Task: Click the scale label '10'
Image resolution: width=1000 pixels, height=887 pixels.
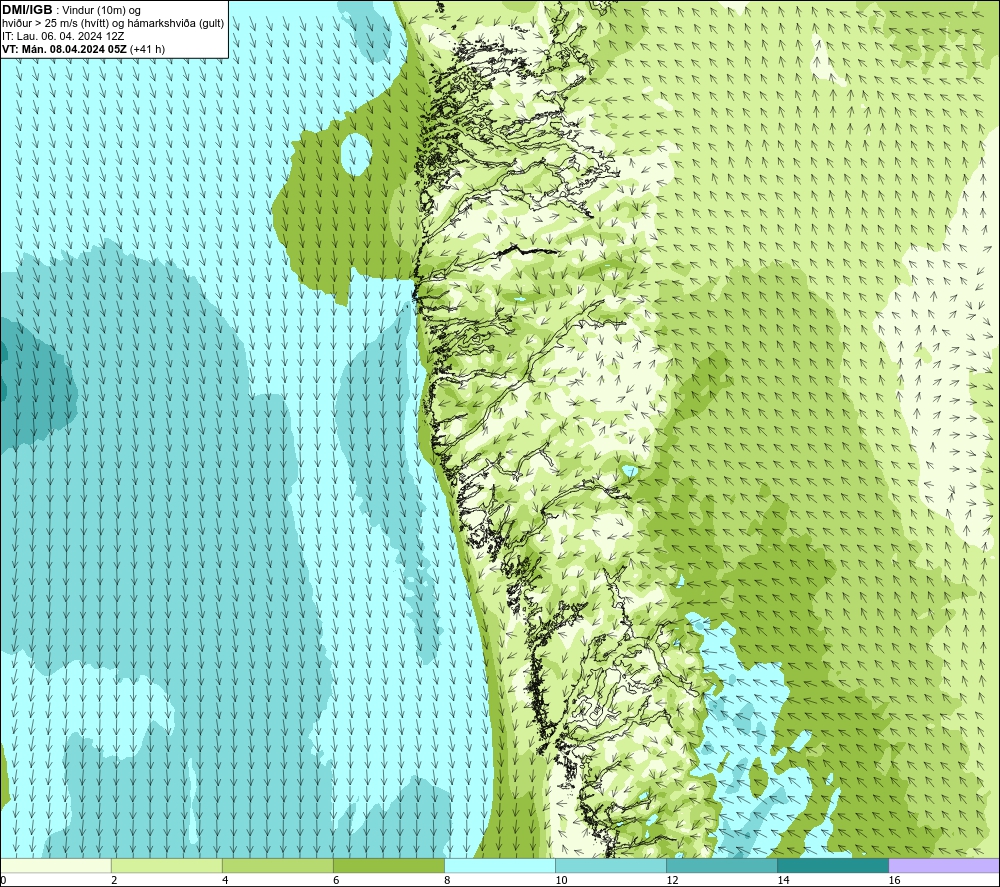Action: coord(561,880)
